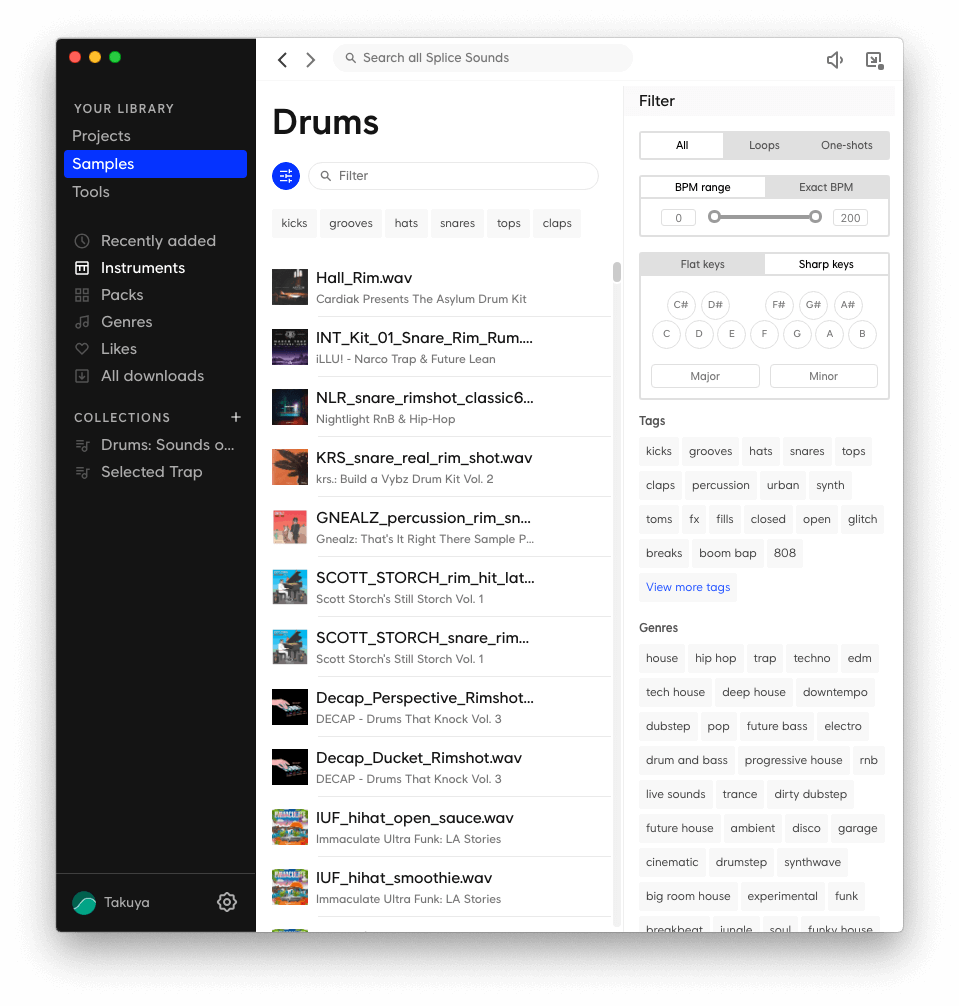Viewport: 959px width, 1006px height.
Task: Open the mini player icon beside the volume icon
Action: pos(874,59)
